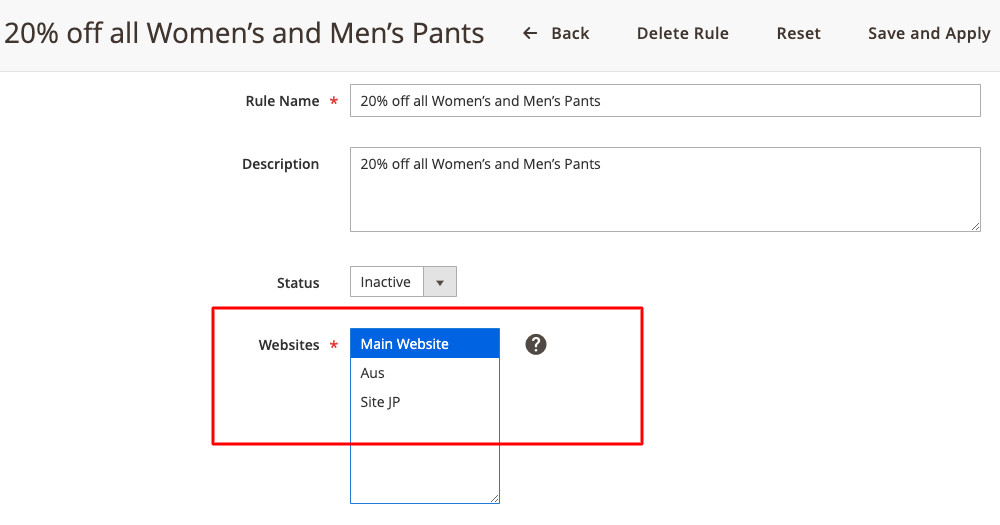
Task: Click the Rule Name field label
Action: tap(282, 101)
